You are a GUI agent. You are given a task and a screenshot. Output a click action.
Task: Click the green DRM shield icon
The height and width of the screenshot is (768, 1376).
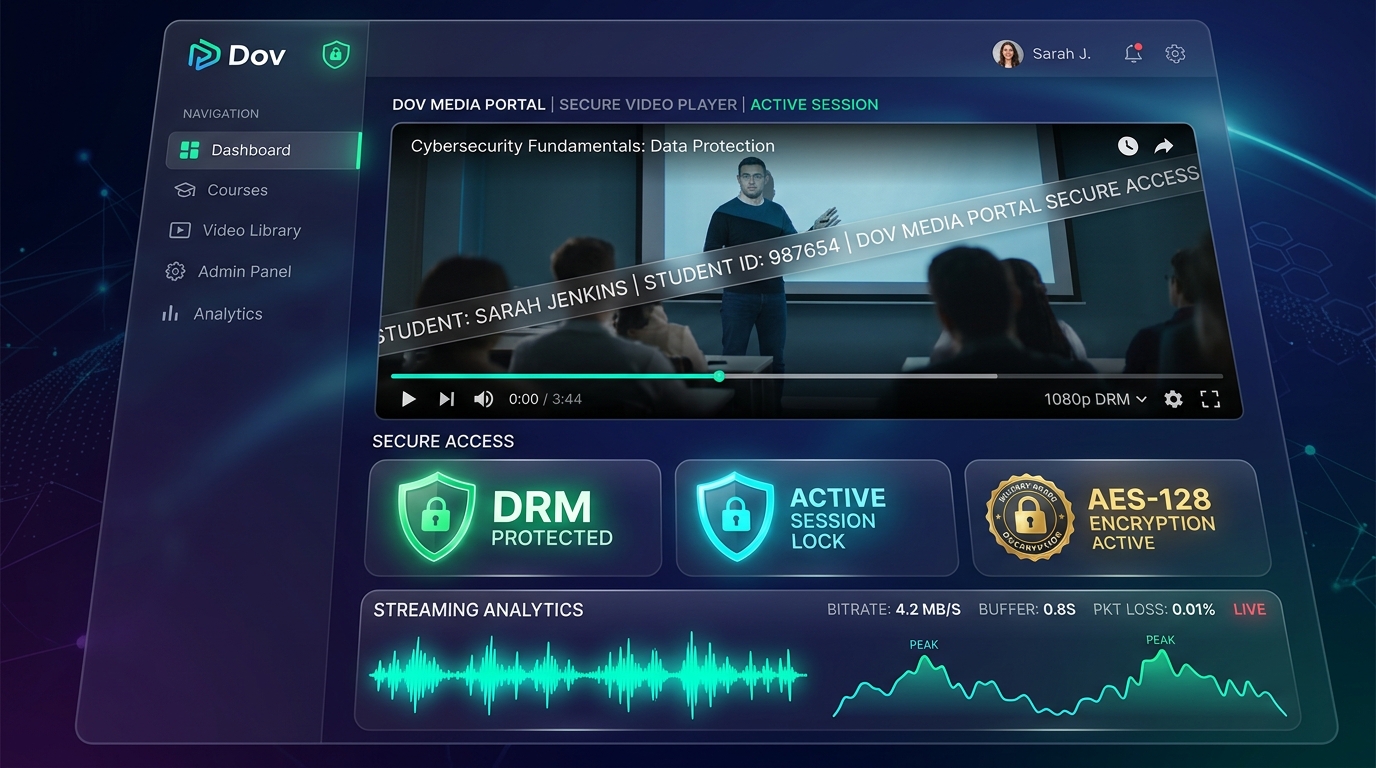(436, 517)
